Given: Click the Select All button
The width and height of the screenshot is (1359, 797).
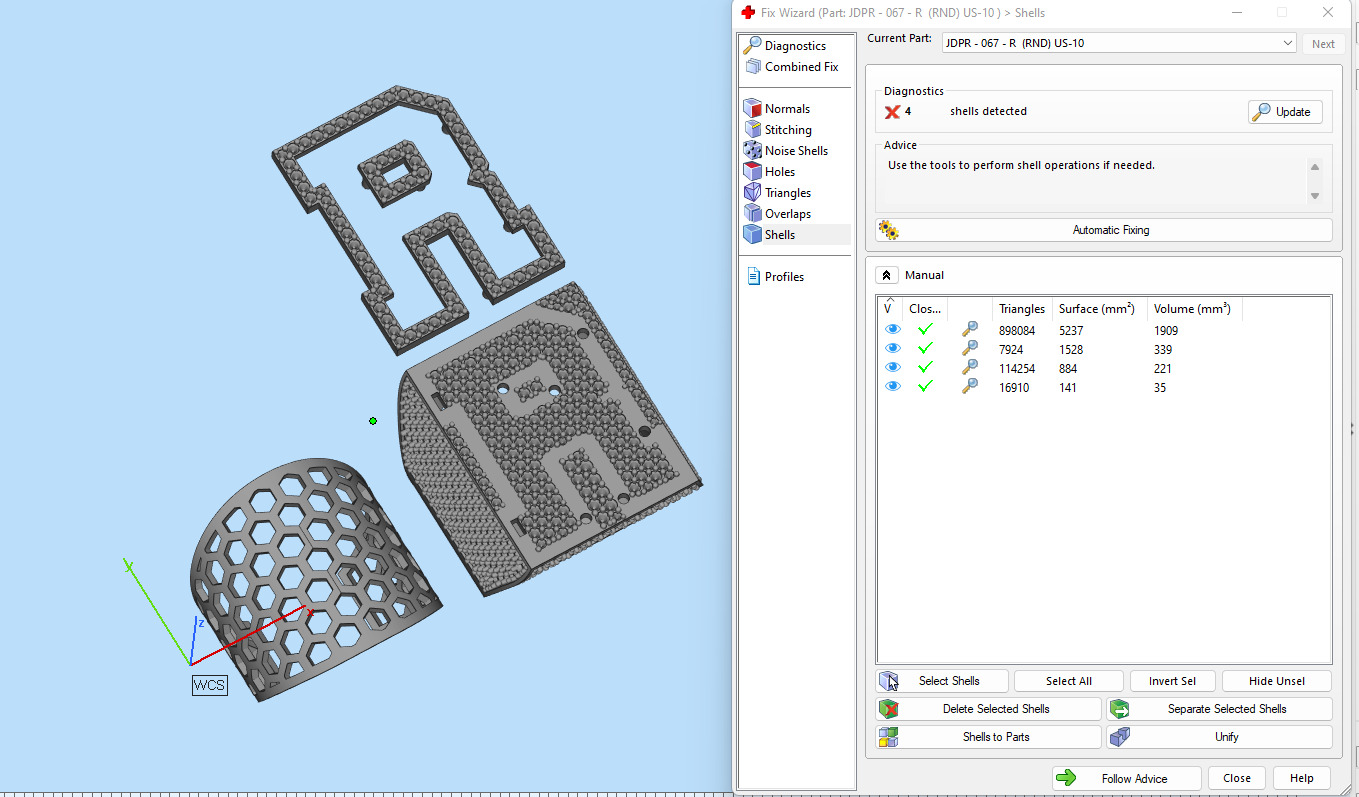Looking at the screenshot, I should click(1069, 681).
